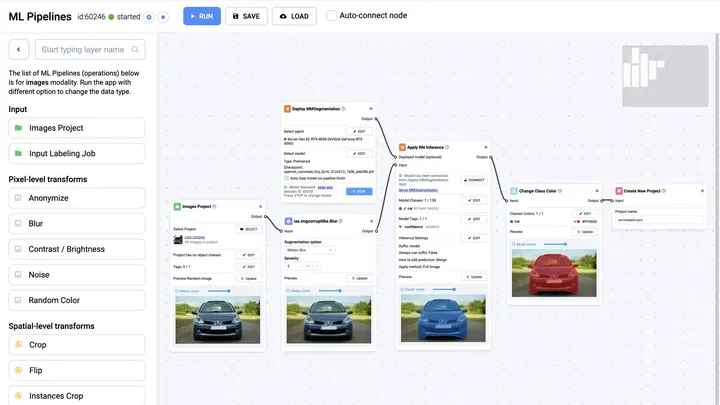This screenshot has width=720, height=405.
Task: Open the settings gear next to started status
Action: [x=149, y=17]
